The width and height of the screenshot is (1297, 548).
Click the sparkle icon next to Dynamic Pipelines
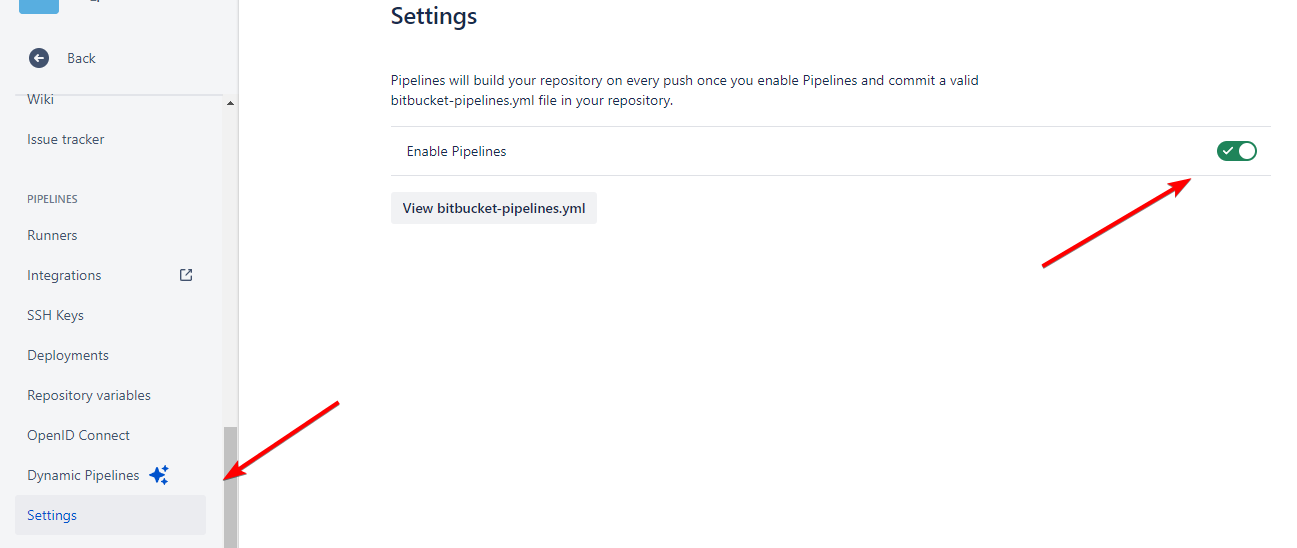[x=159, y=475]
